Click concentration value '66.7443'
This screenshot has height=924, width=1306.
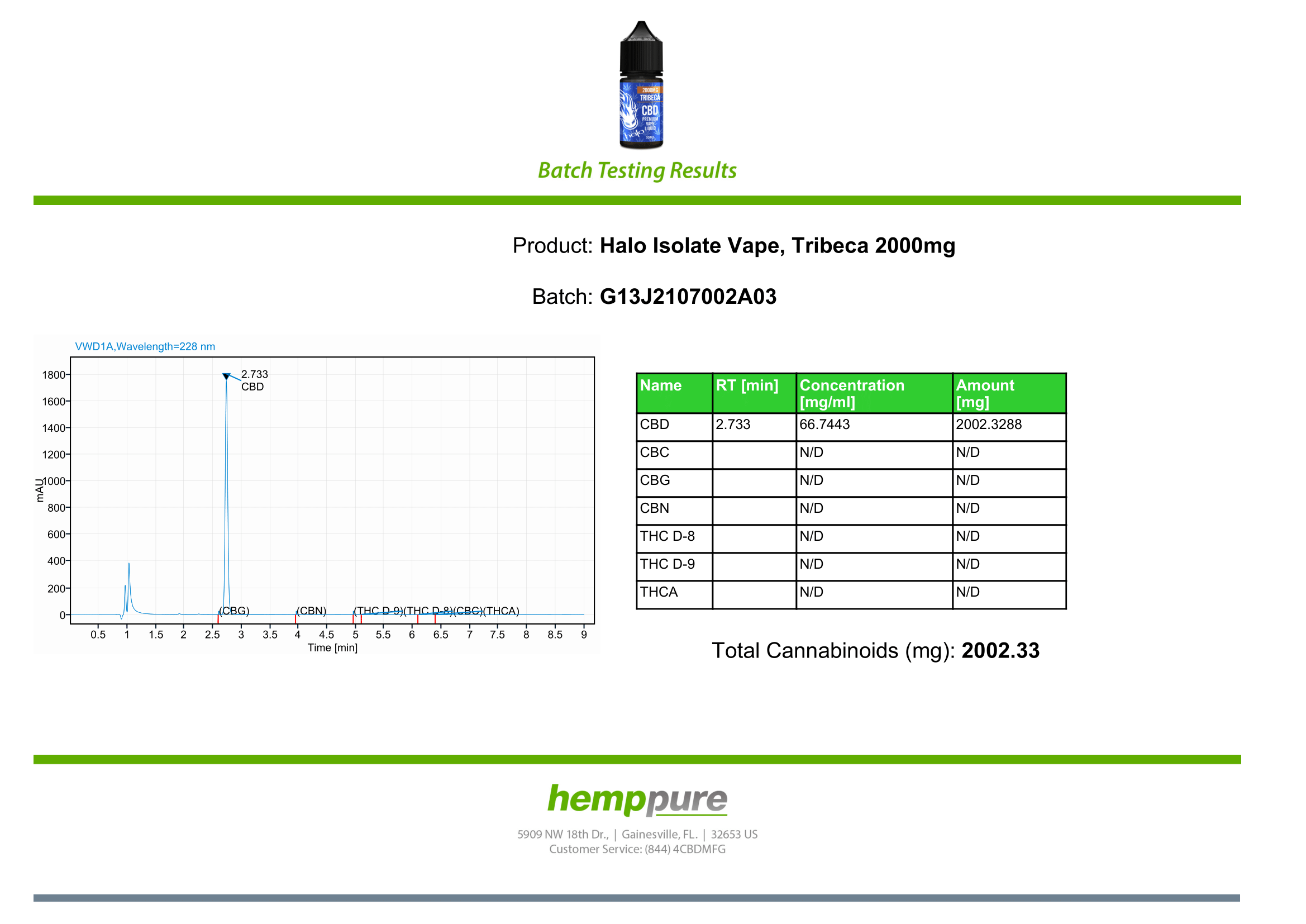tap(824, 425)
